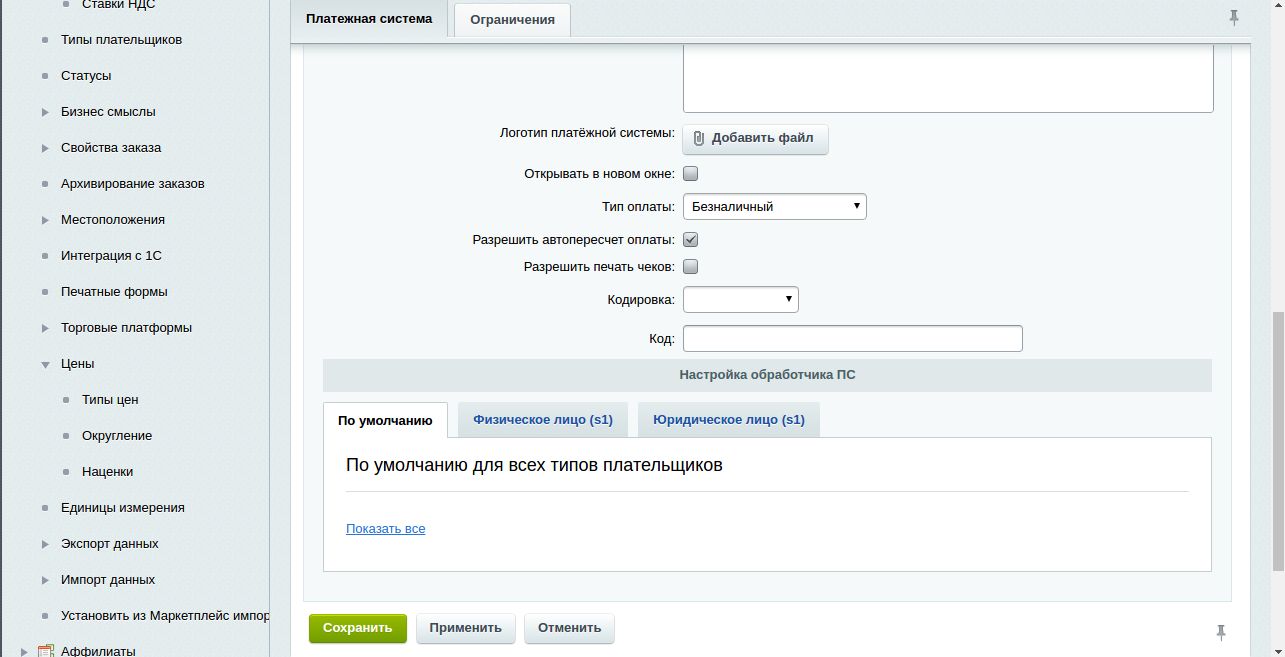Click the pin icon beside the tabs
1285x657 pixels.
(x=1234, y=17)
